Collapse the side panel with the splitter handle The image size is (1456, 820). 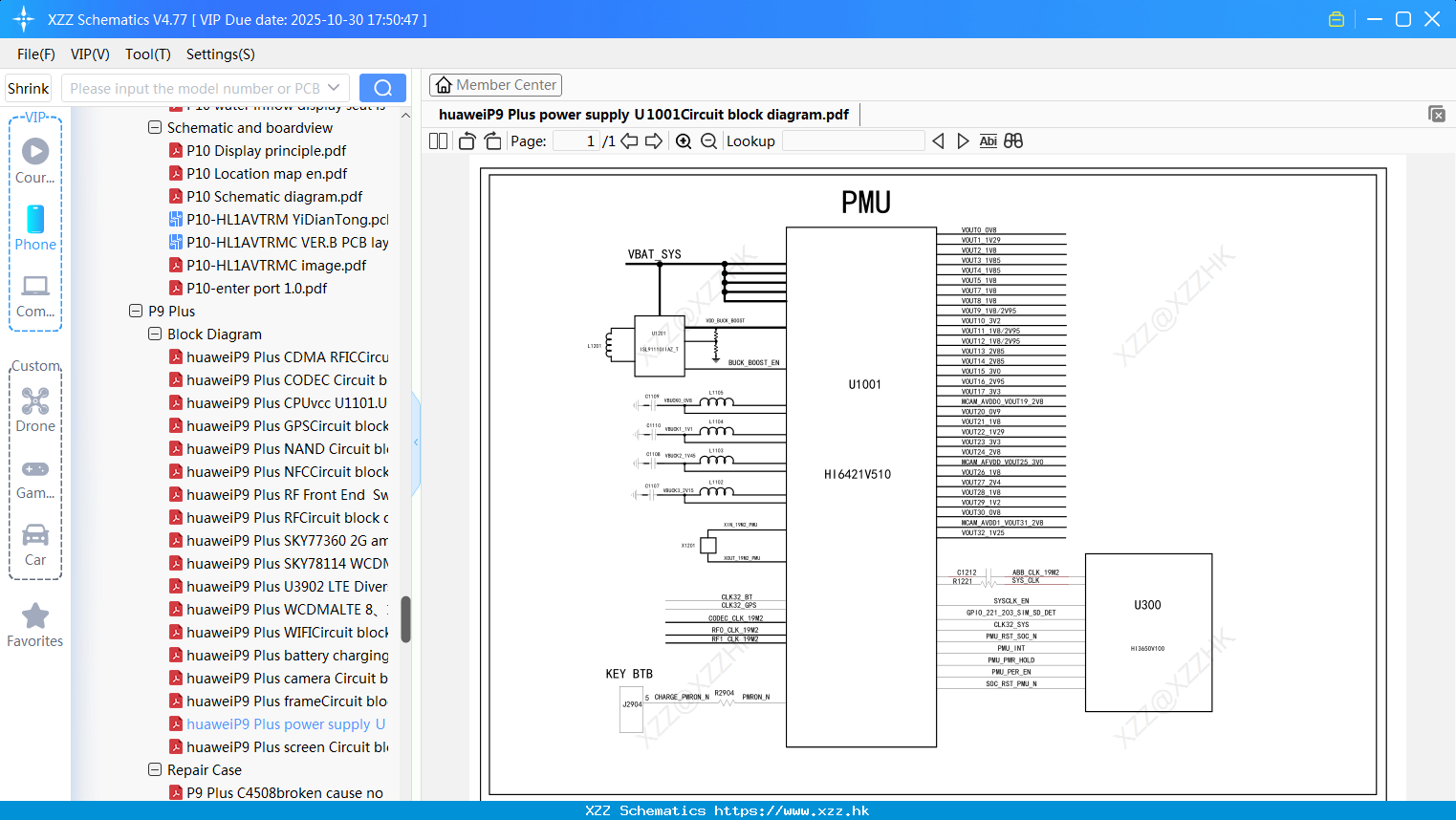tap(416, 442)
